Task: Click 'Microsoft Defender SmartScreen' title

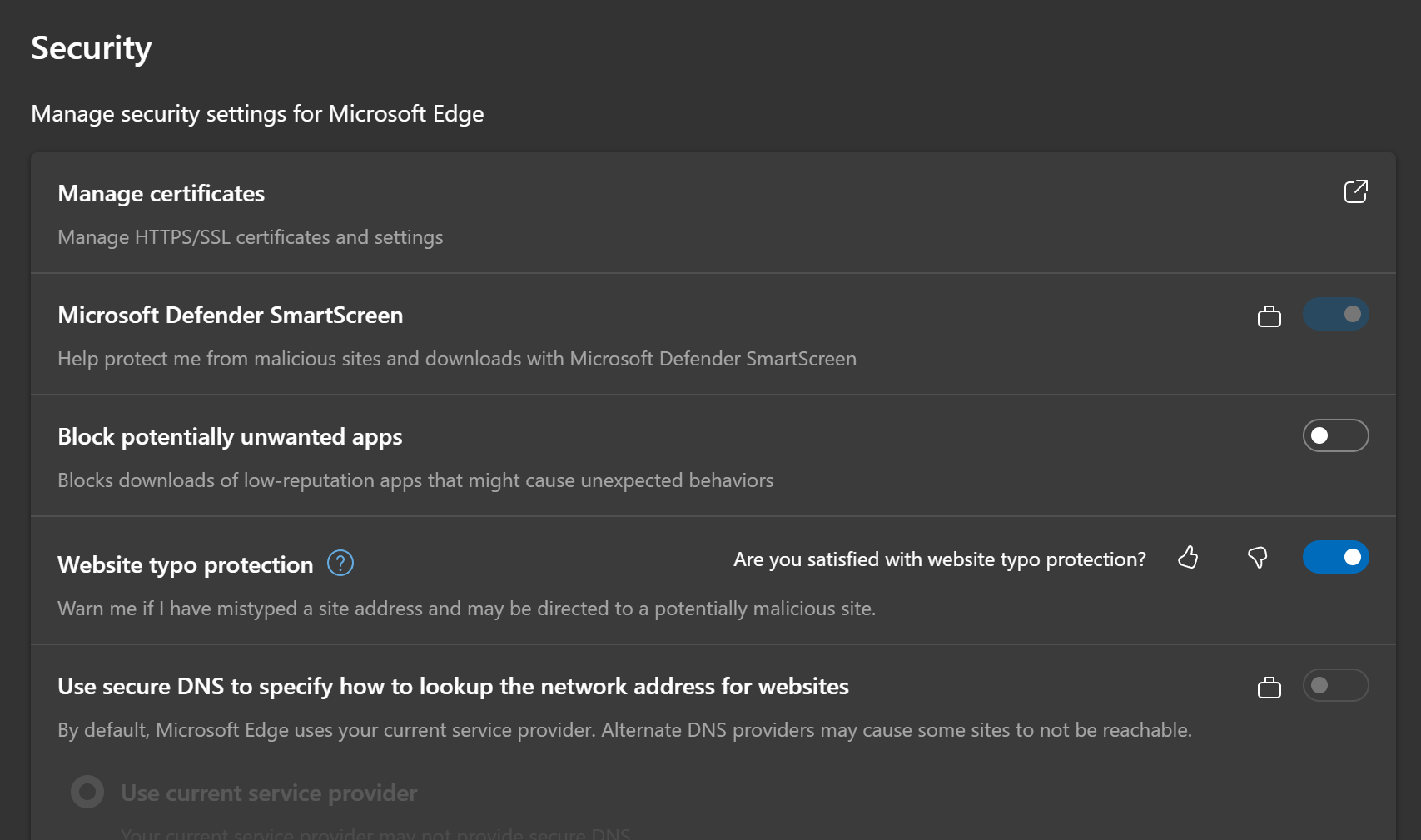Action: click(x=230, y=316)
